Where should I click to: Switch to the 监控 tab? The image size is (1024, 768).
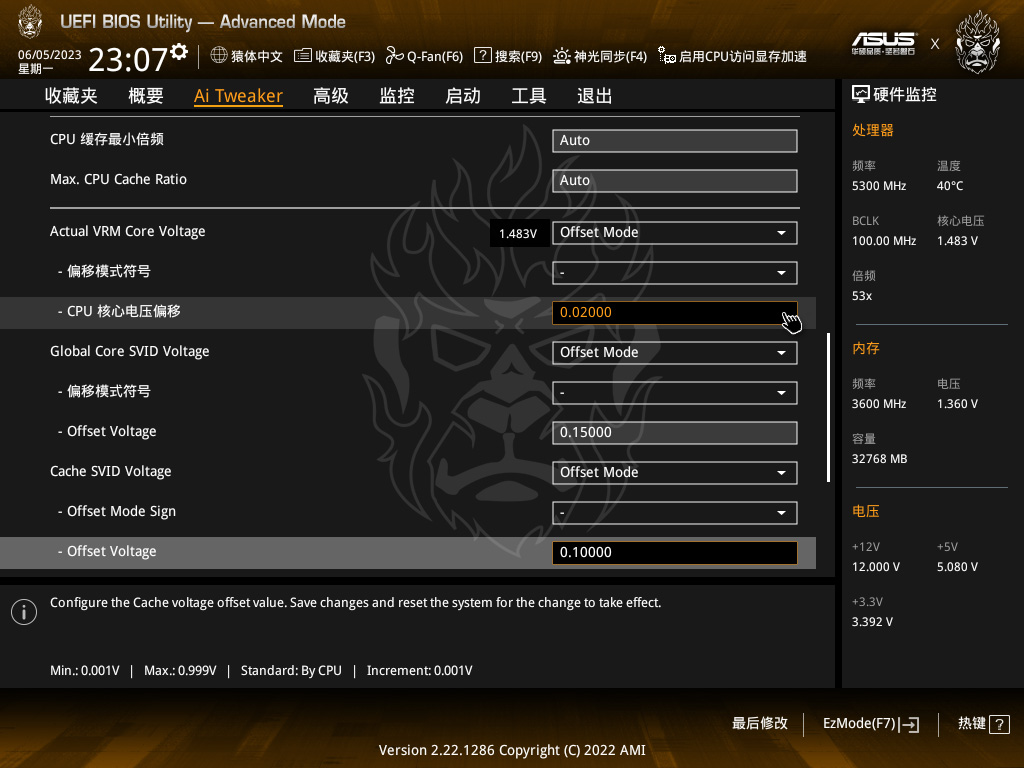tap(396, 95)
